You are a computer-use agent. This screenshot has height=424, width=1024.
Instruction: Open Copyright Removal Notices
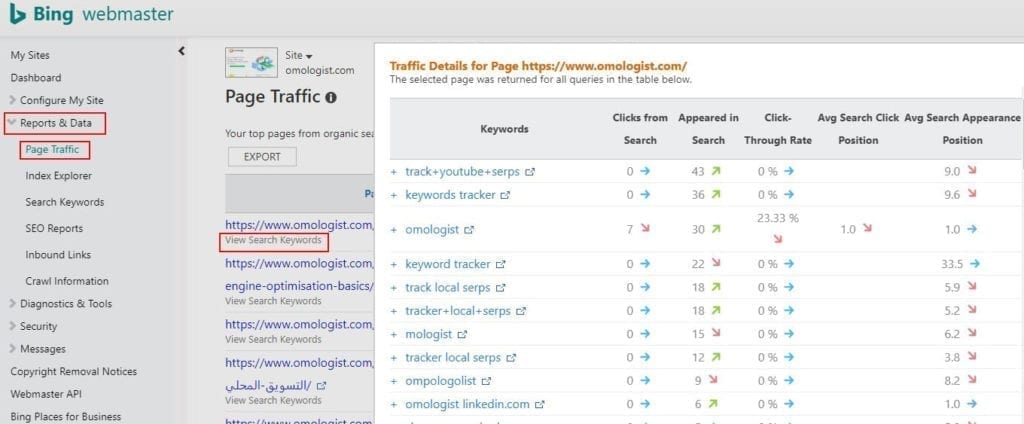pos(74,372)
